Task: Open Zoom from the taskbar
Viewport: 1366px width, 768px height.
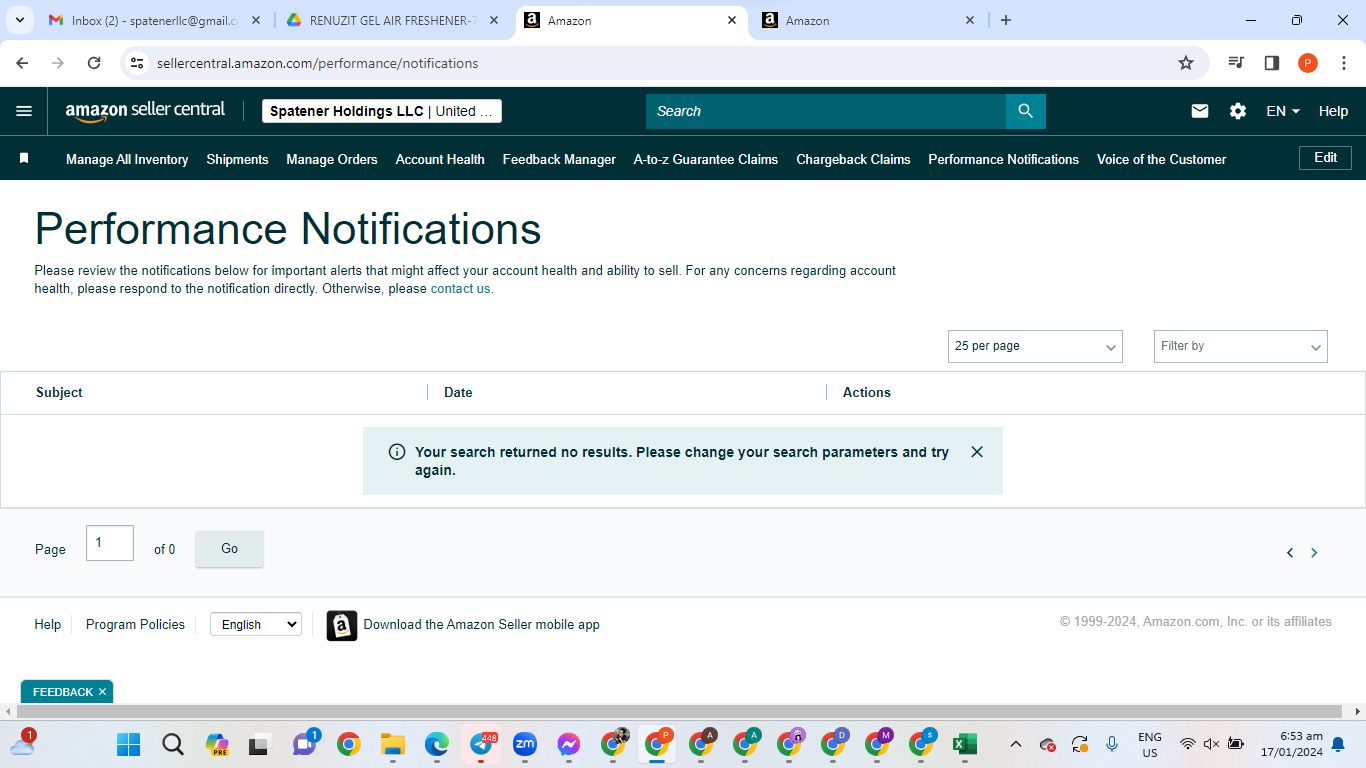Action: pos(524,744)
